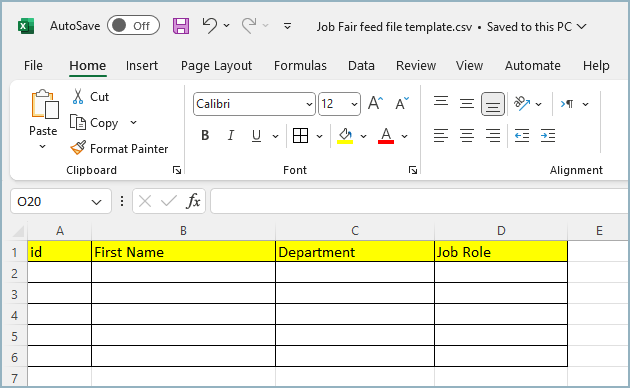Screen dimensions: 630x388
Task: Open the borders options dropdown
Action: pos(319,136)
